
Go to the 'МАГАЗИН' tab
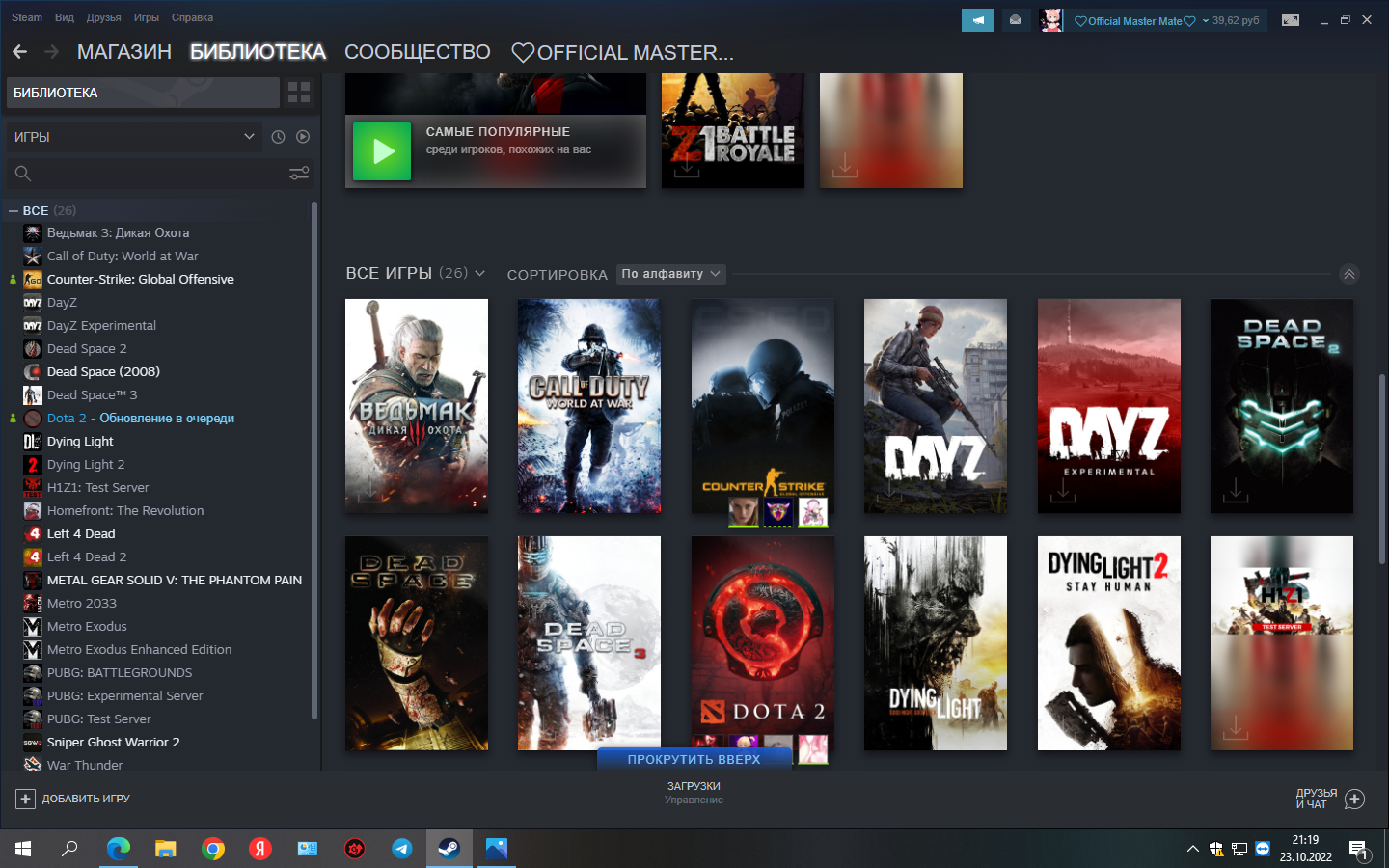pos(124,52)
